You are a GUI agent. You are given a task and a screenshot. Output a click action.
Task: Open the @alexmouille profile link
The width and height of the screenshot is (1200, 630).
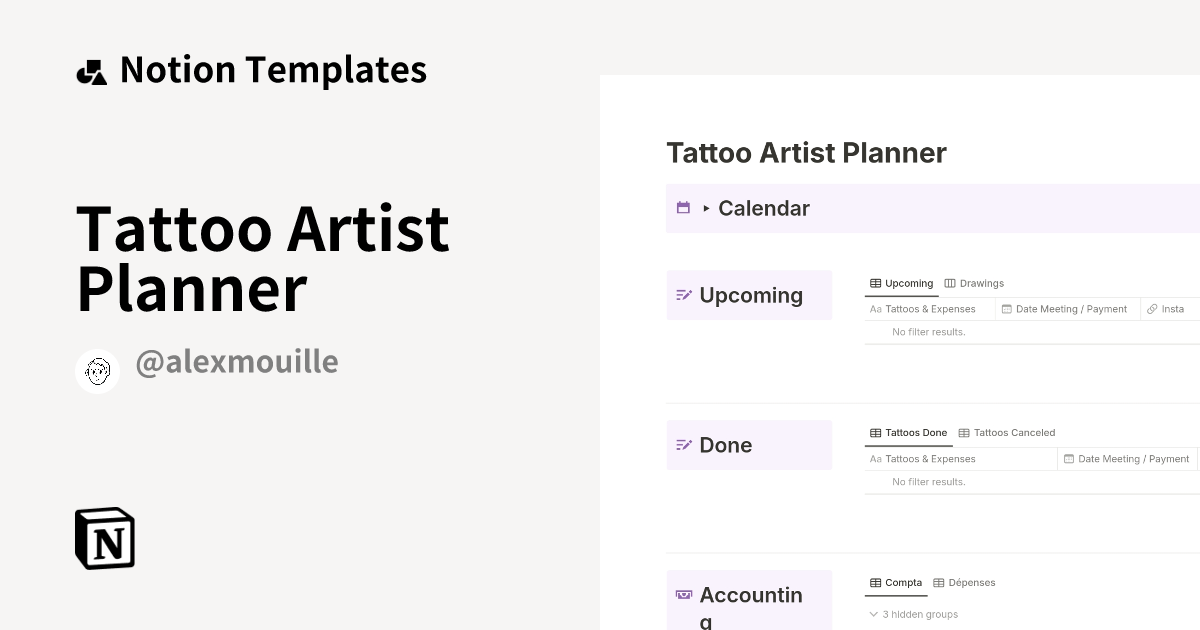237,362
